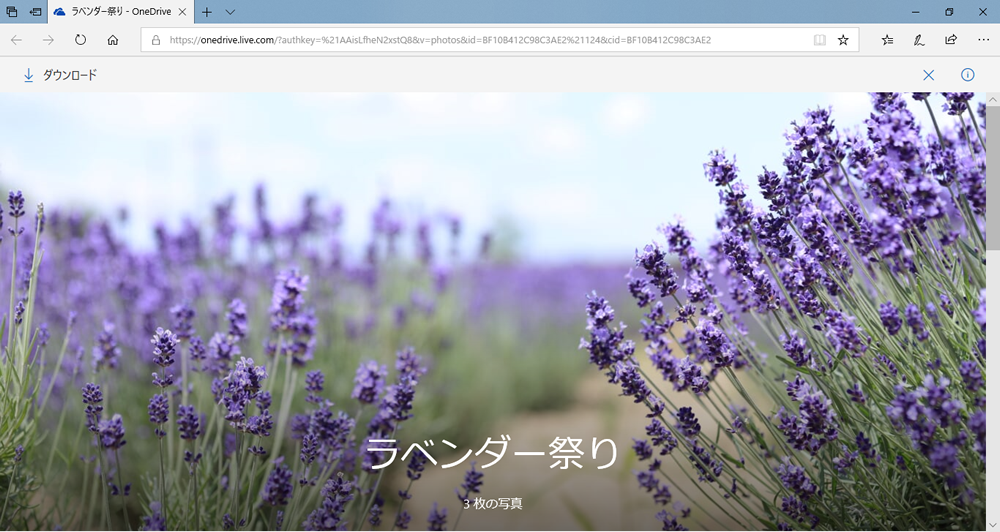Click the ダウンロード download label
1000x532 pixels.
(70, 75)
